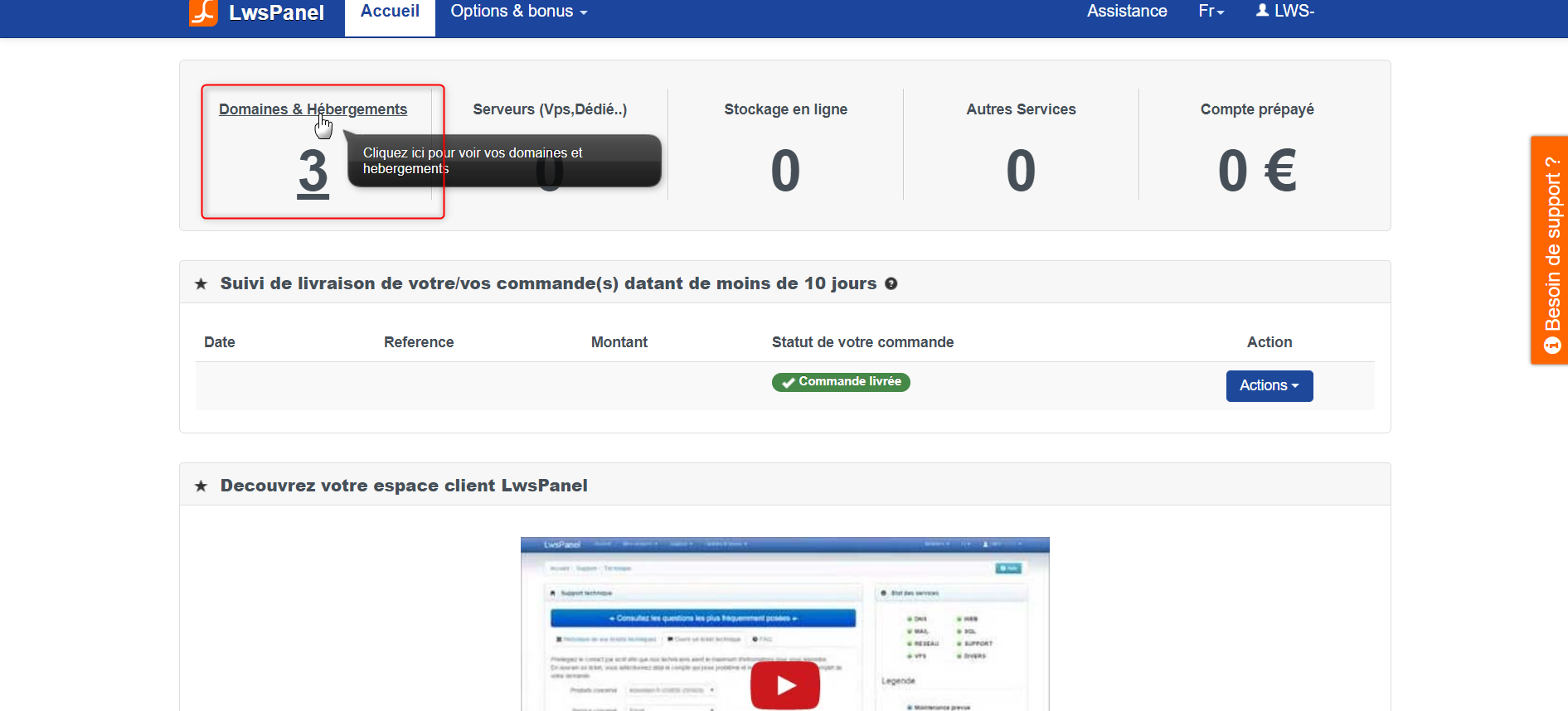The width and height of the screenshot is (1568, 711).
Task: Open the Fr language dropdown
Action: [x=1211, y=11]
